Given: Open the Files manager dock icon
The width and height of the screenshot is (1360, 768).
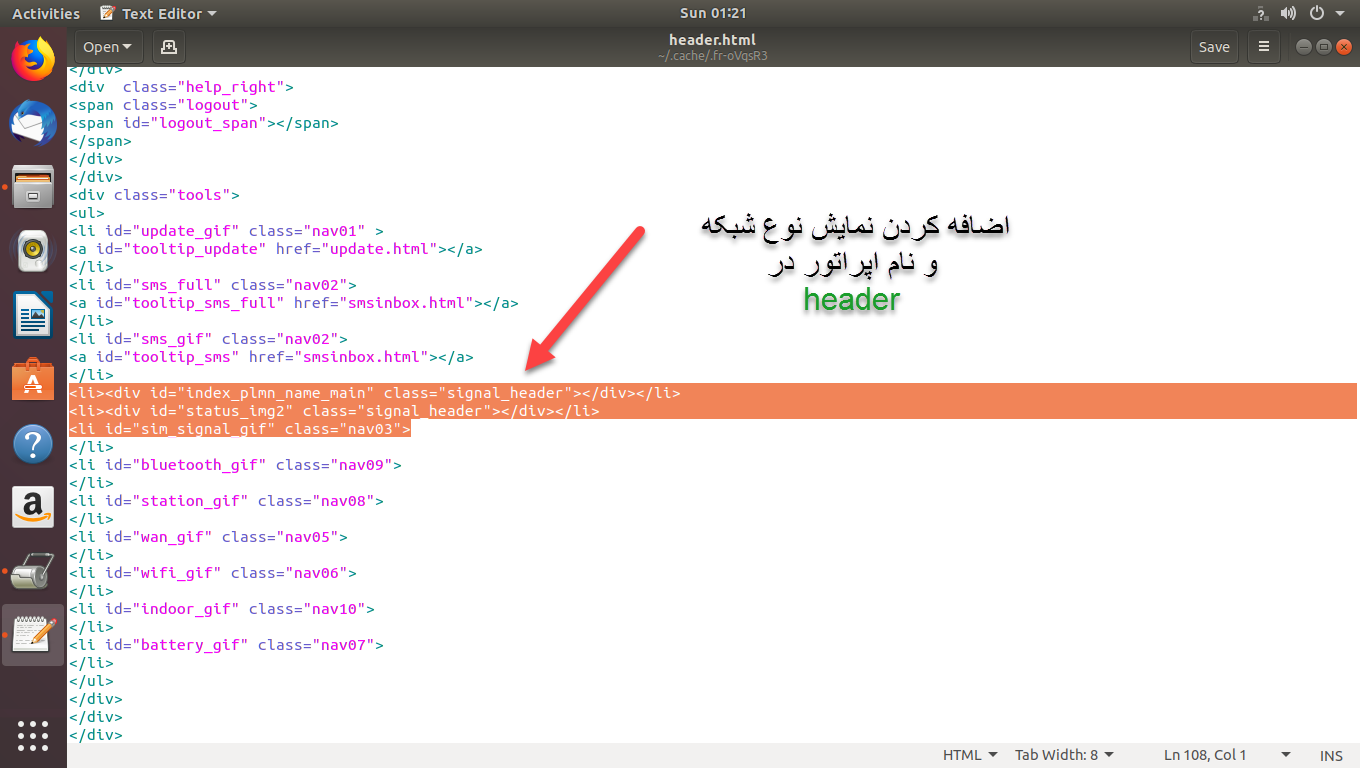Looking at the screenshot, I should [x=33, y=187].
